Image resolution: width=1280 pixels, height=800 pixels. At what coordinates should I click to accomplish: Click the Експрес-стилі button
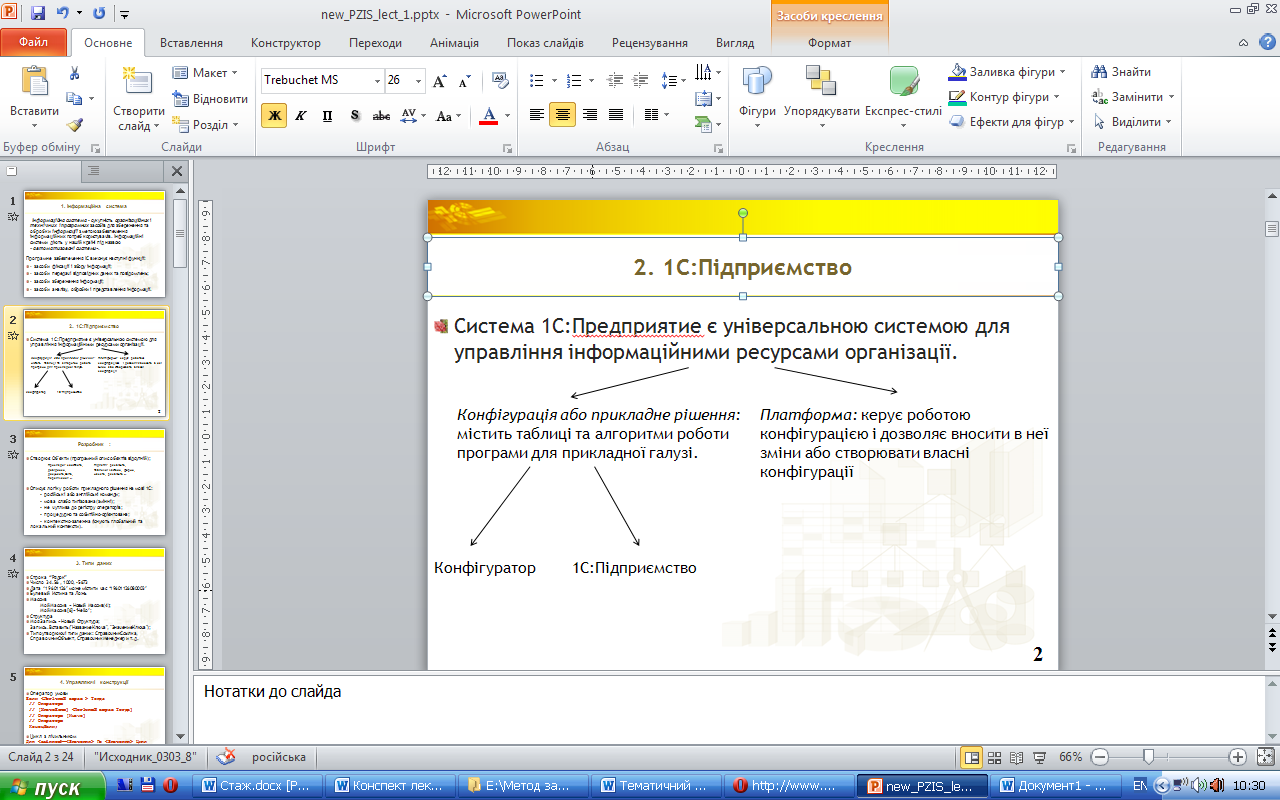click(x=903, y=98)
